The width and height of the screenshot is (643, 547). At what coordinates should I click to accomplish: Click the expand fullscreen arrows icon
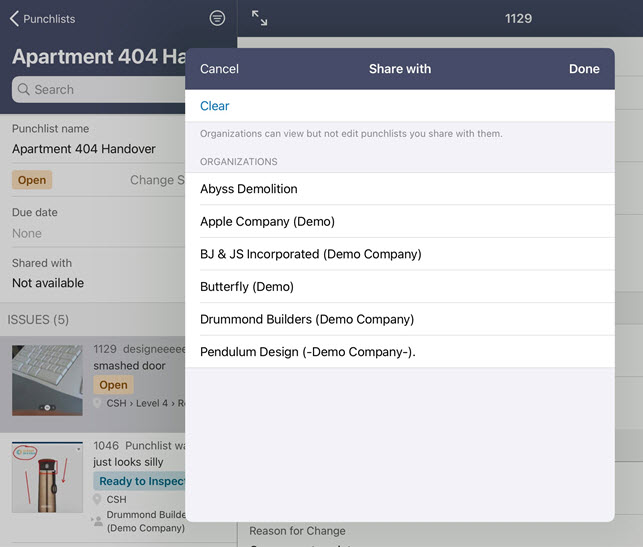(259, 18)
